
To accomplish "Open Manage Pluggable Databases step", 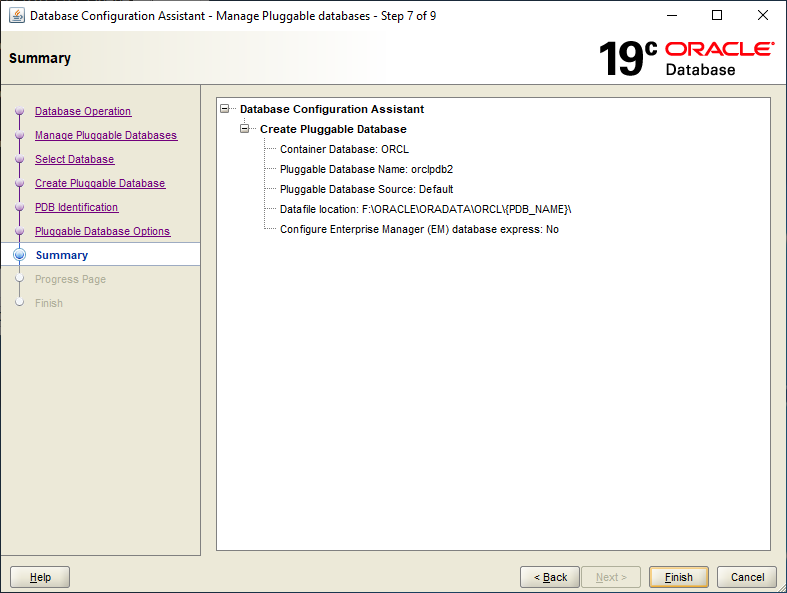I will 106,135.
